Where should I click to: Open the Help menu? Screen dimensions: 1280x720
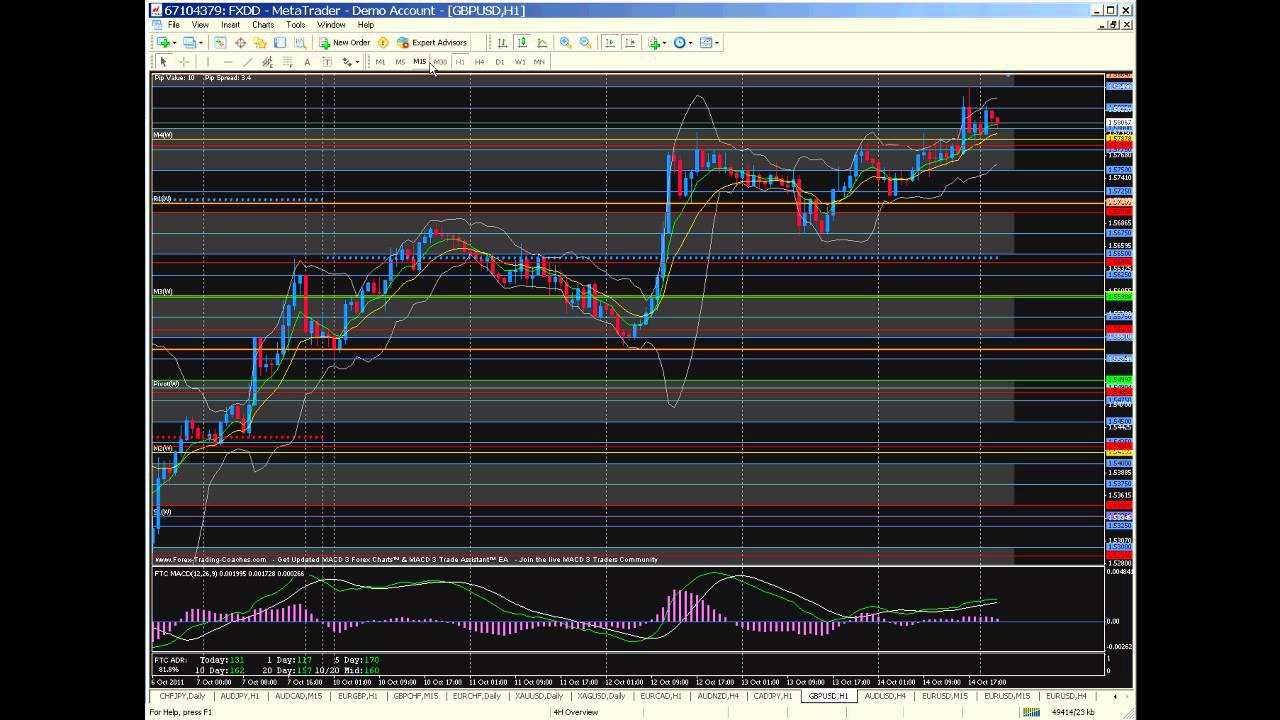click(365, 25)
